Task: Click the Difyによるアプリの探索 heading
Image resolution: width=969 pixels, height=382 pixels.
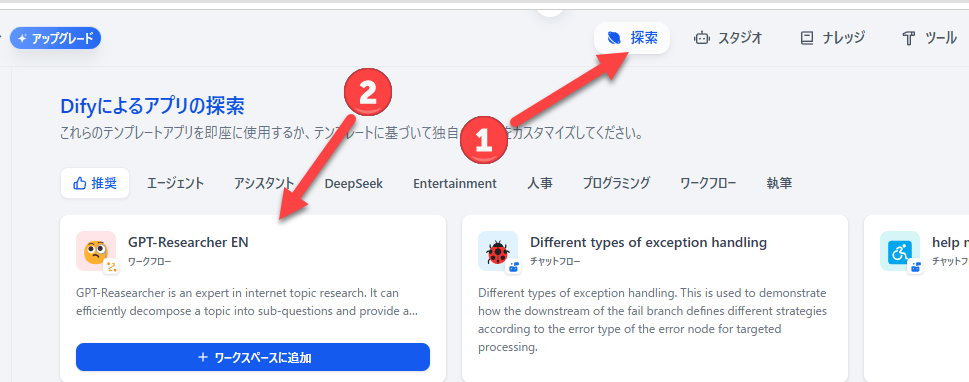Action: (x=152, y=106)
